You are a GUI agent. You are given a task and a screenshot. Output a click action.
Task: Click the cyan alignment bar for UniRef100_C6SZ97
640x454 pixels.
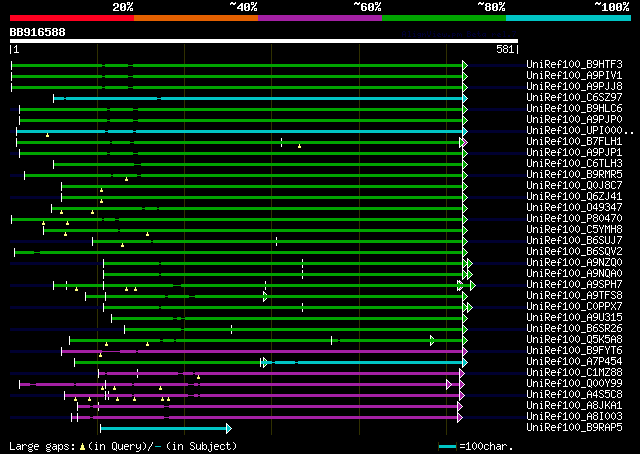[258, 98]
